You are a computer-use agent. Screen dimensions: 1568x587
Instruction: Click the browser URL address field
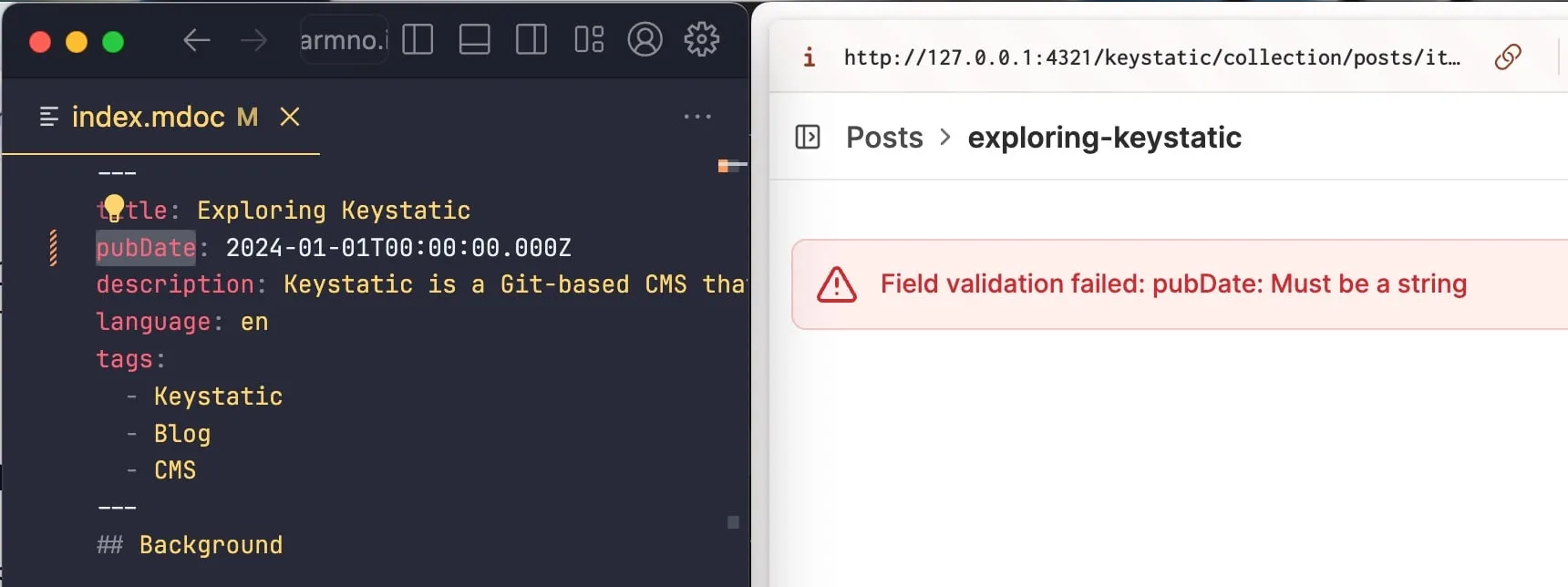pyautogui.click(x=1151, y=57)
